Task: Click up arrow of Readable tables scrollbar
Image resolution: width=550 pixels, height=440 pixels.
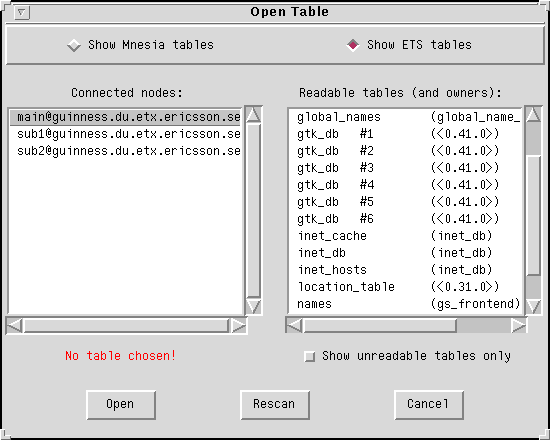Action: click(x=533, y=115)
